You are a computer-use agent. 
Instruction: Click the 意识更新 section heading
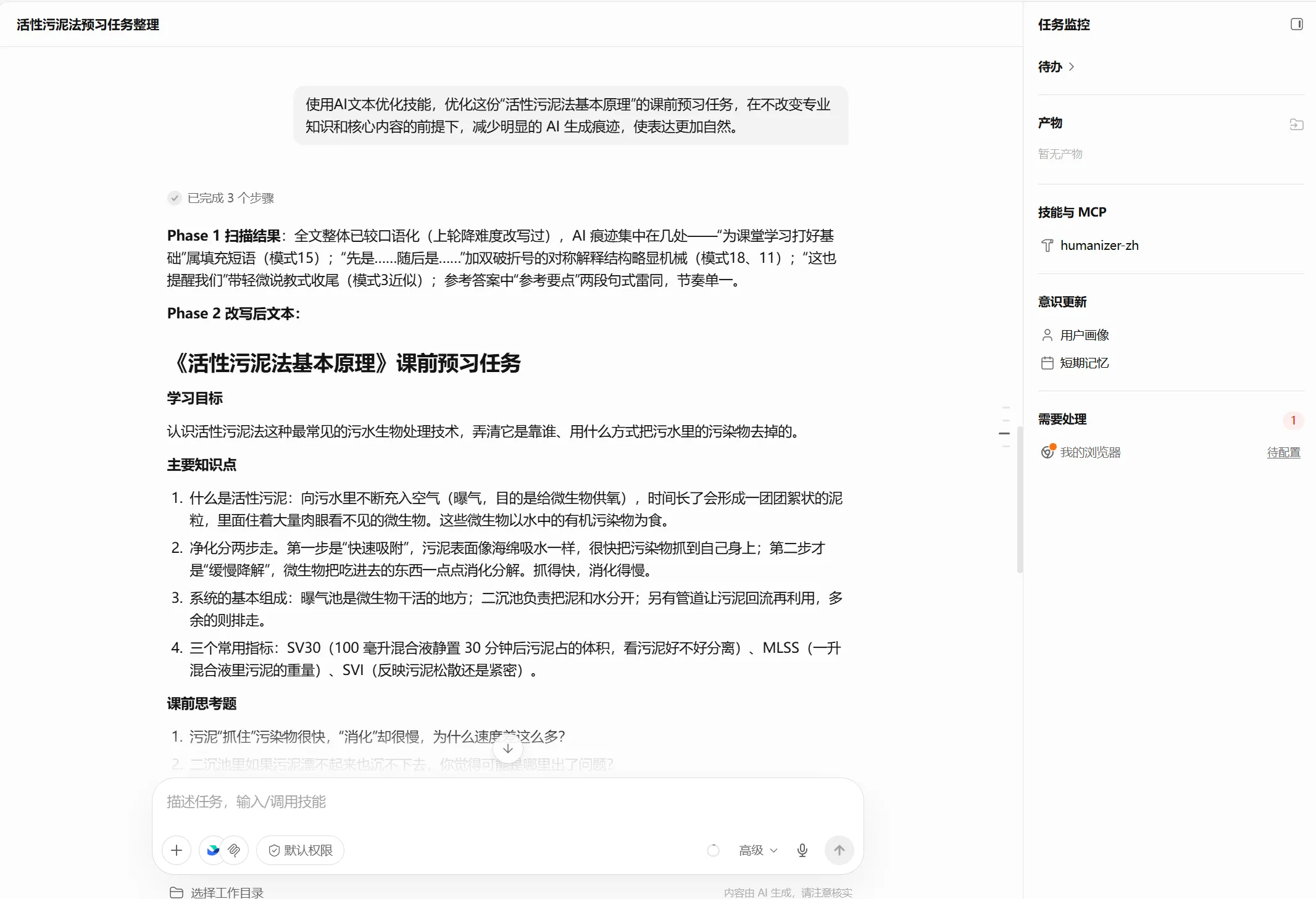[x=1062, y=302]
